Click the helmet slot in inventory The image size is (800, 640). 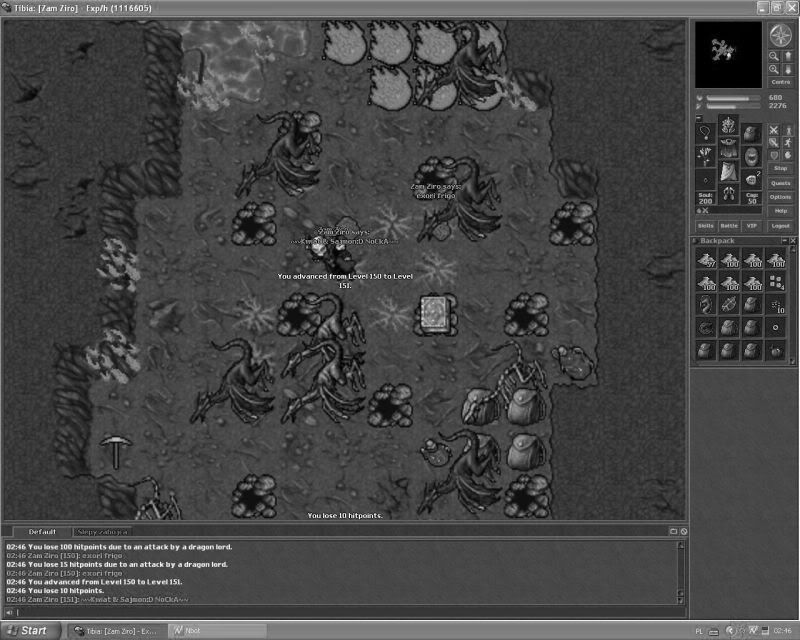pos(729,126)
